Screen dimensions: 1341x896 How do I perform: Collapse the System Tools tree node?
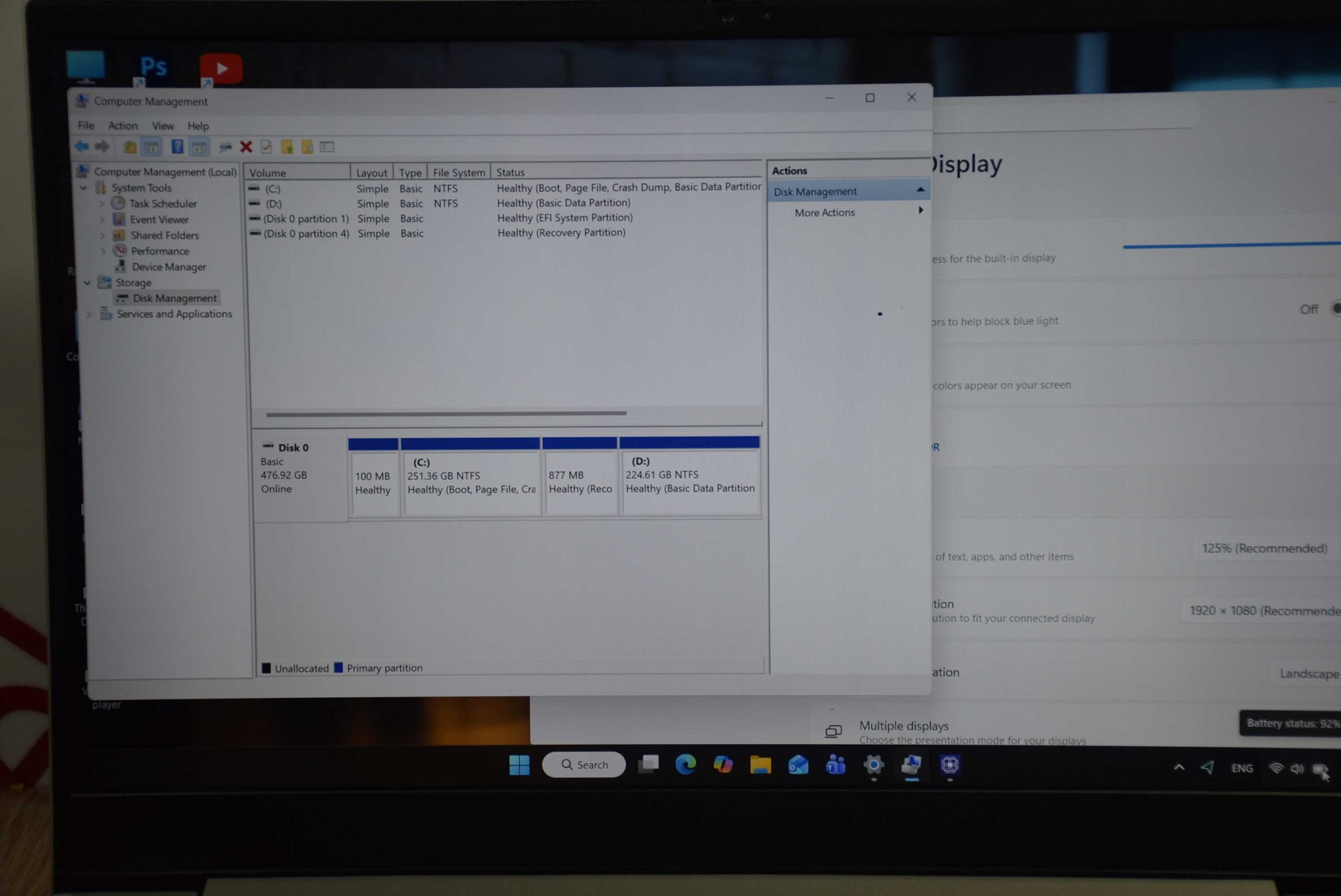(83, 188)
